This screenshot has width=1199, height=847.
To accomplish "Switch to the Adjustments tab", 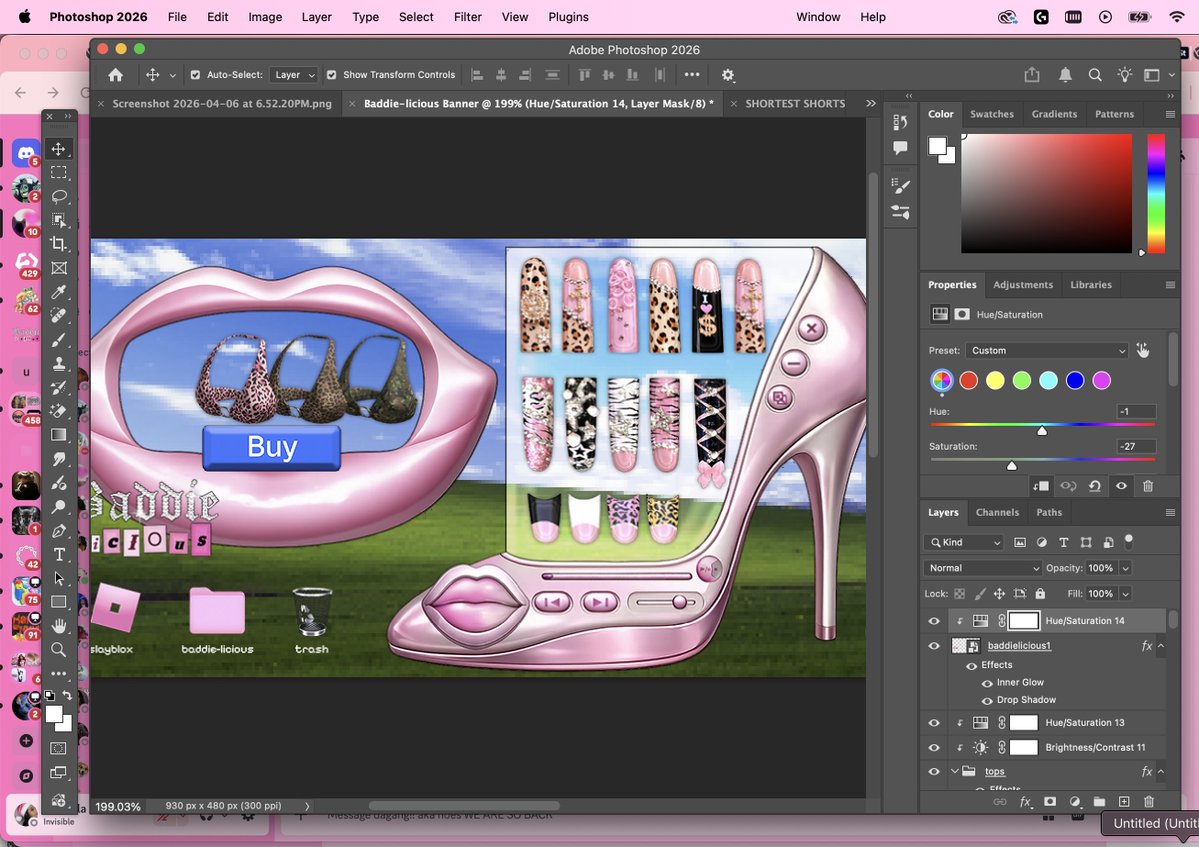I will [x=1022, y=284].
